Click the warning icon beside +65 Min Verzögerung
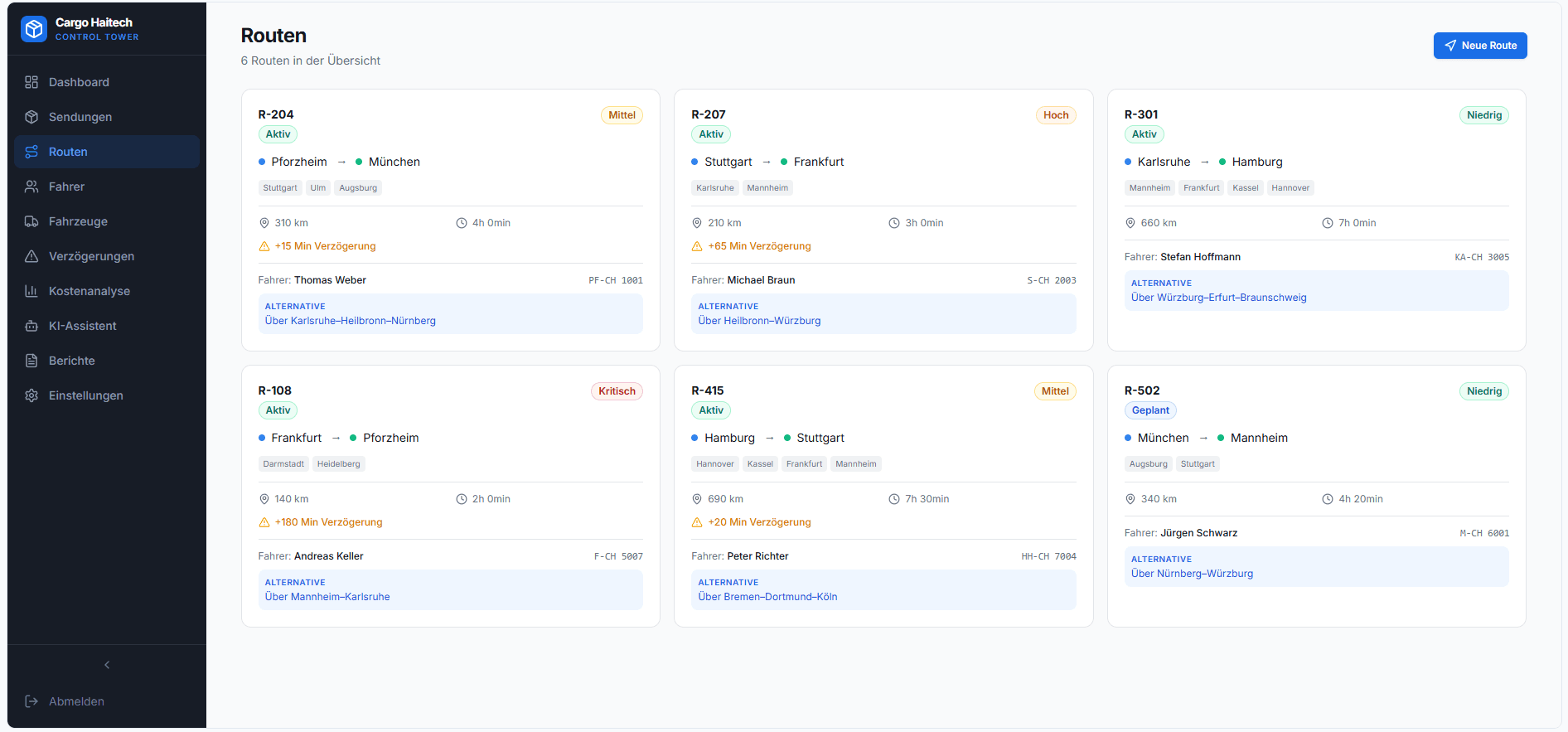Screen dimensions: 1568x732 [697, 246]
